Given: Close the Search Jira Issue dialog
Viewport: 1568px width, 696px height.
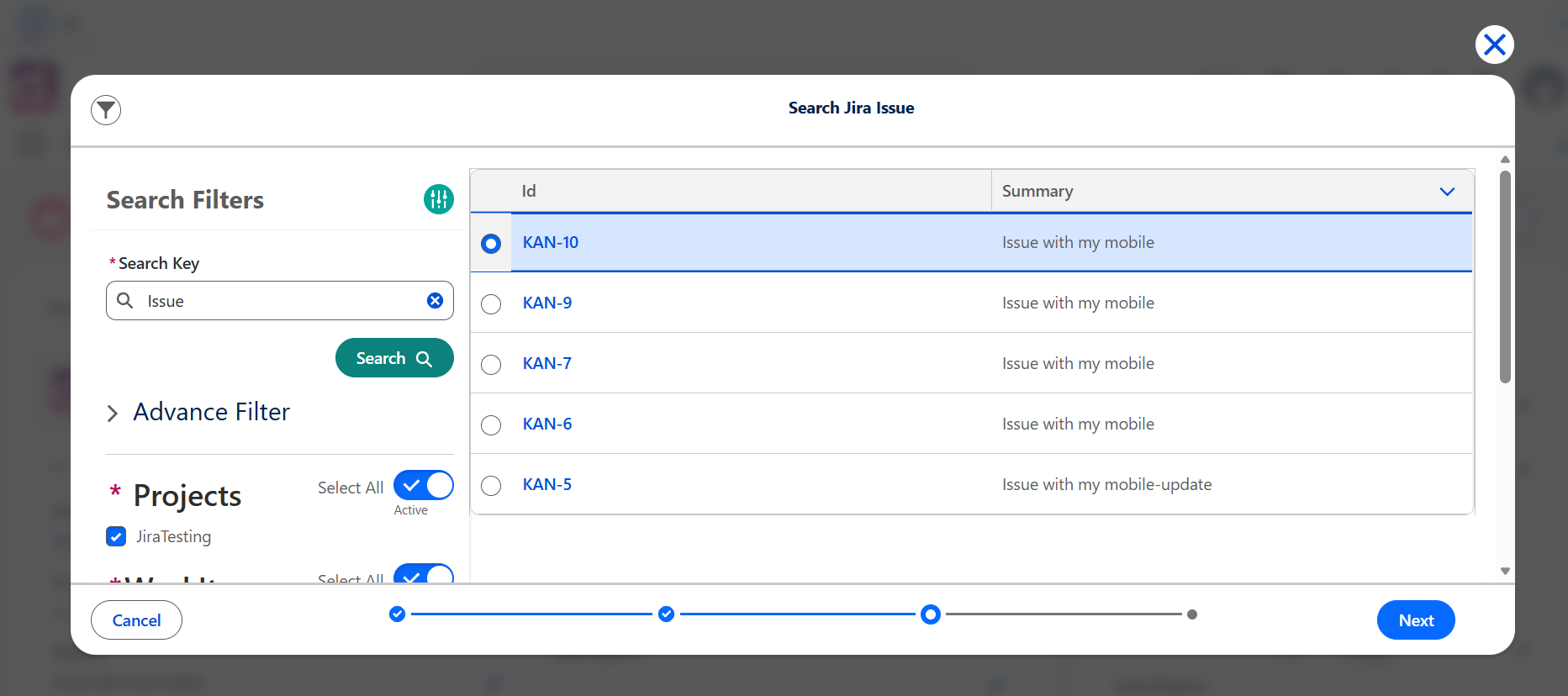Looking at the screenshot, I should [x=1494, y=45].
